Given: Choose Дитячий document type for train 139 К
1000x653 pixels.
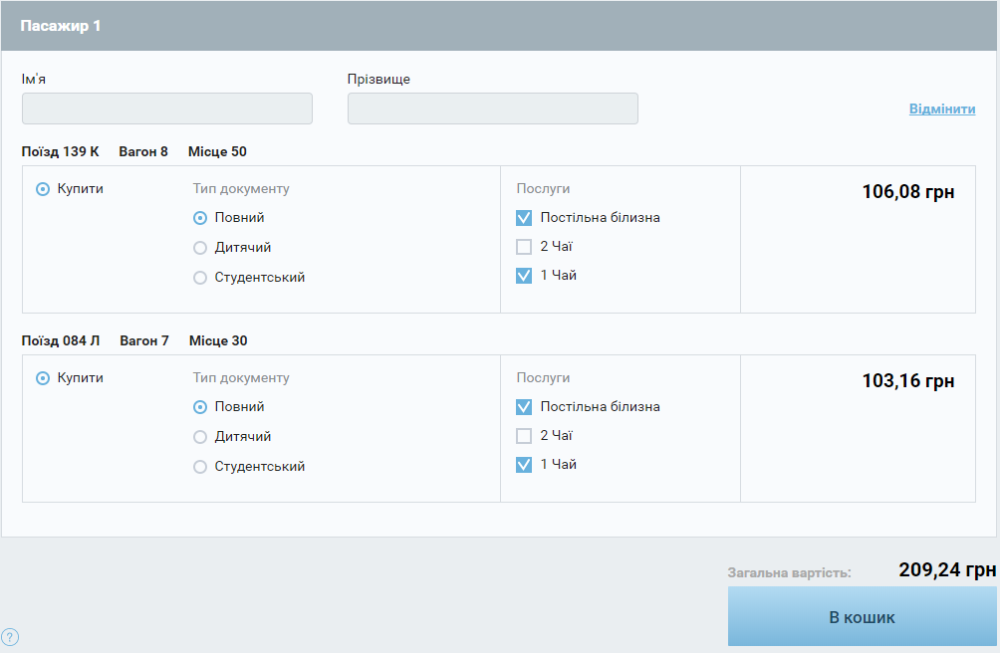Looking at the screenshot, I should click(200, 248).
